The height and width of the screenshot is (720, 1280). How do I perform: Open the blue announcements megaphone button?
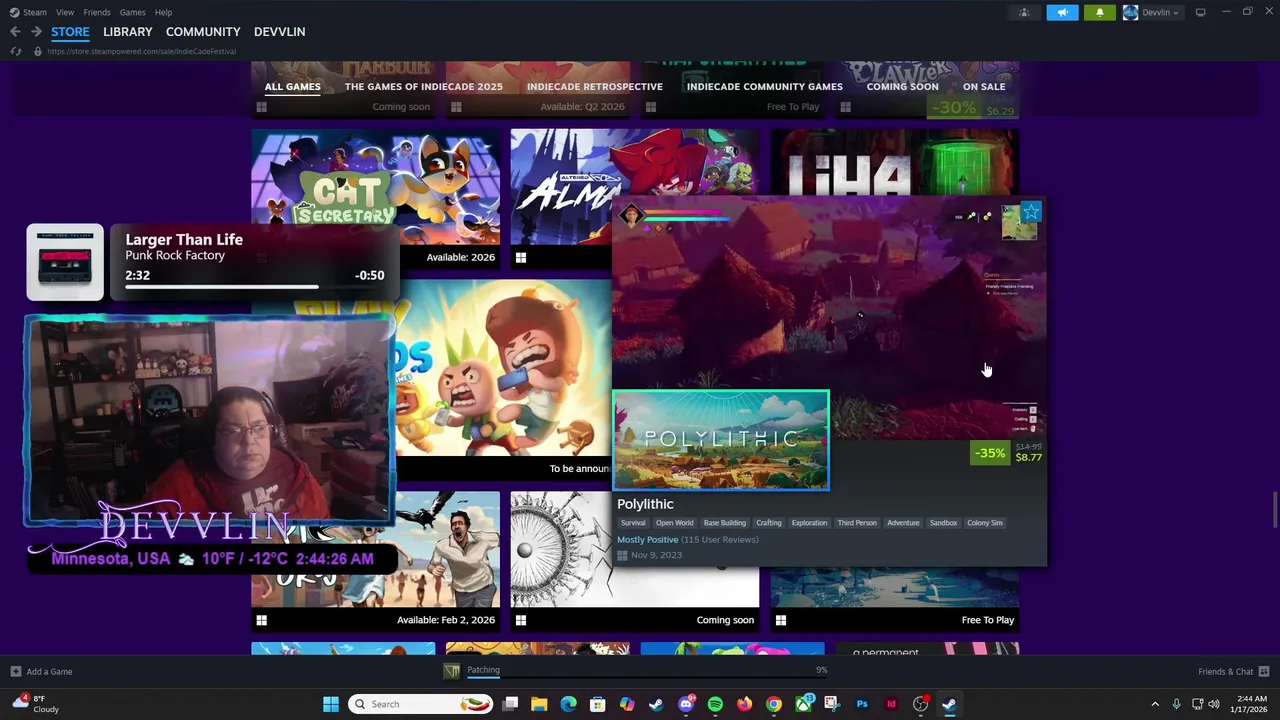[1062, 12]
